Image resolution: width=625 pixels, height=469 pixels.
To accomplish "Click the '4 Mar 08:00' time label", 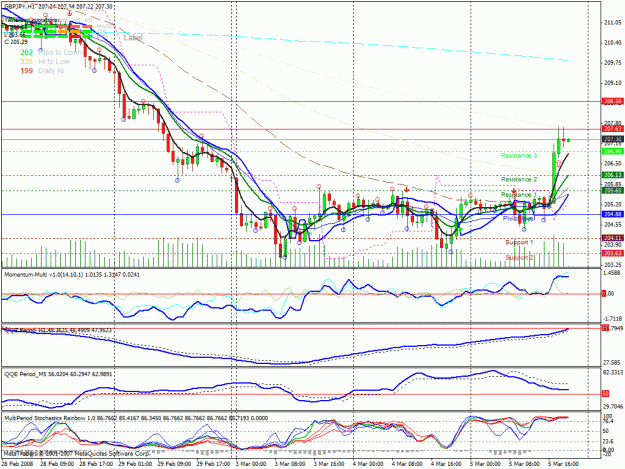I will [407, 464].
